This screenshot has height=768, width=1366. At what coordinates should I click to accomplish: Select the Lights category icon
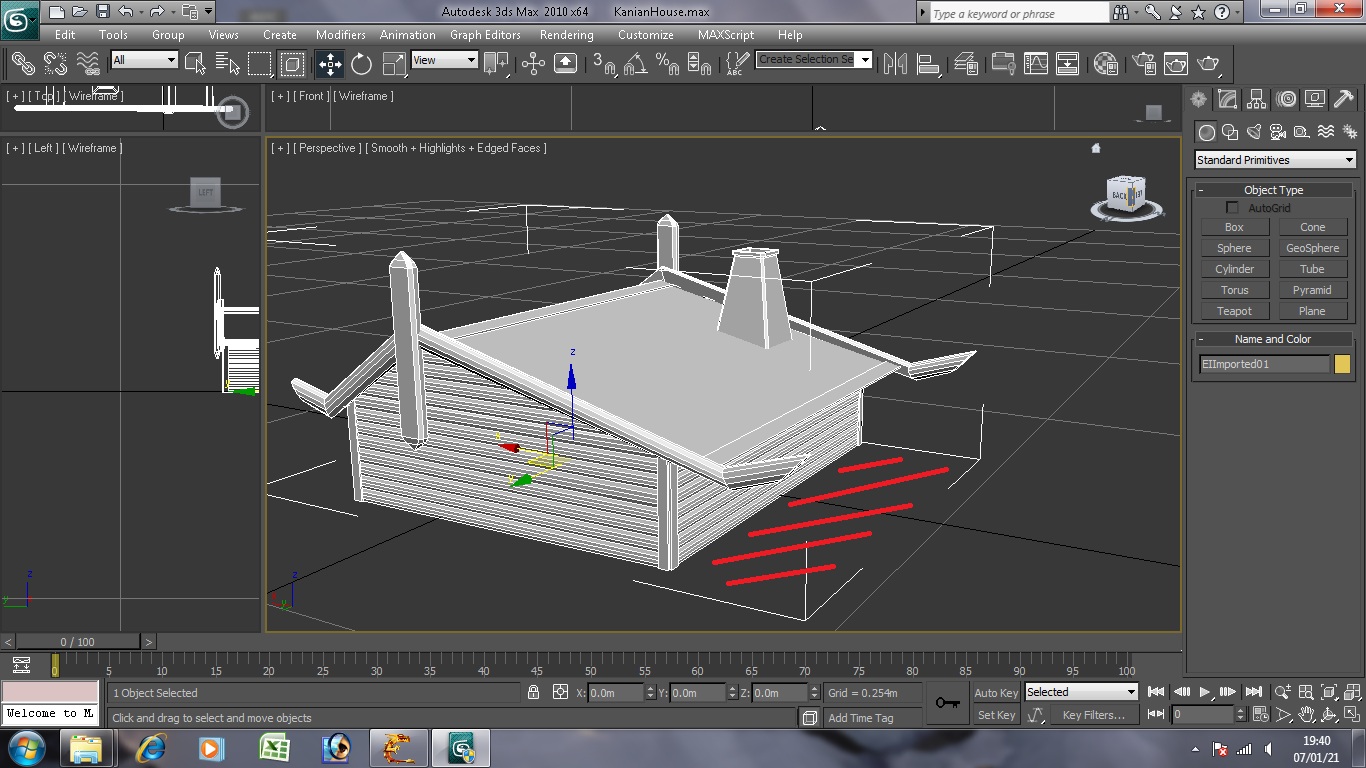tap(1254, 132)
